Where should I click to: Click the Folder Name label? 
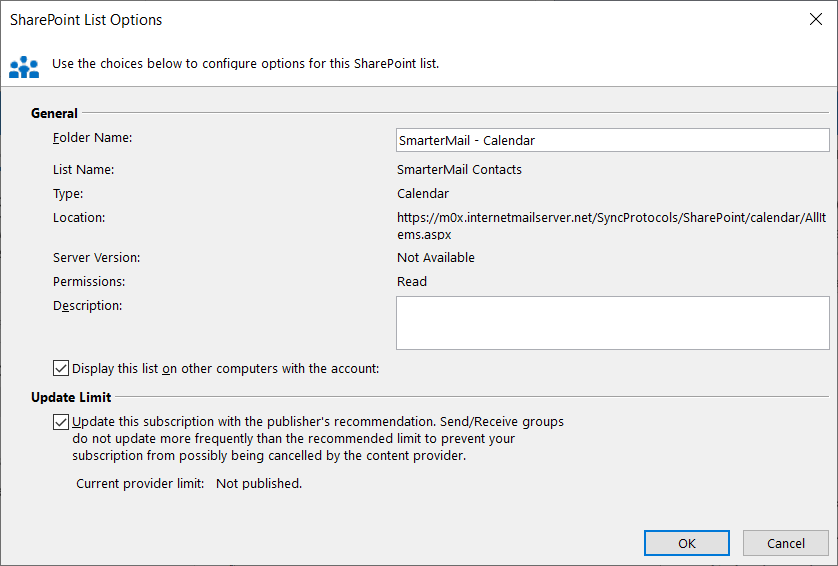92,138
